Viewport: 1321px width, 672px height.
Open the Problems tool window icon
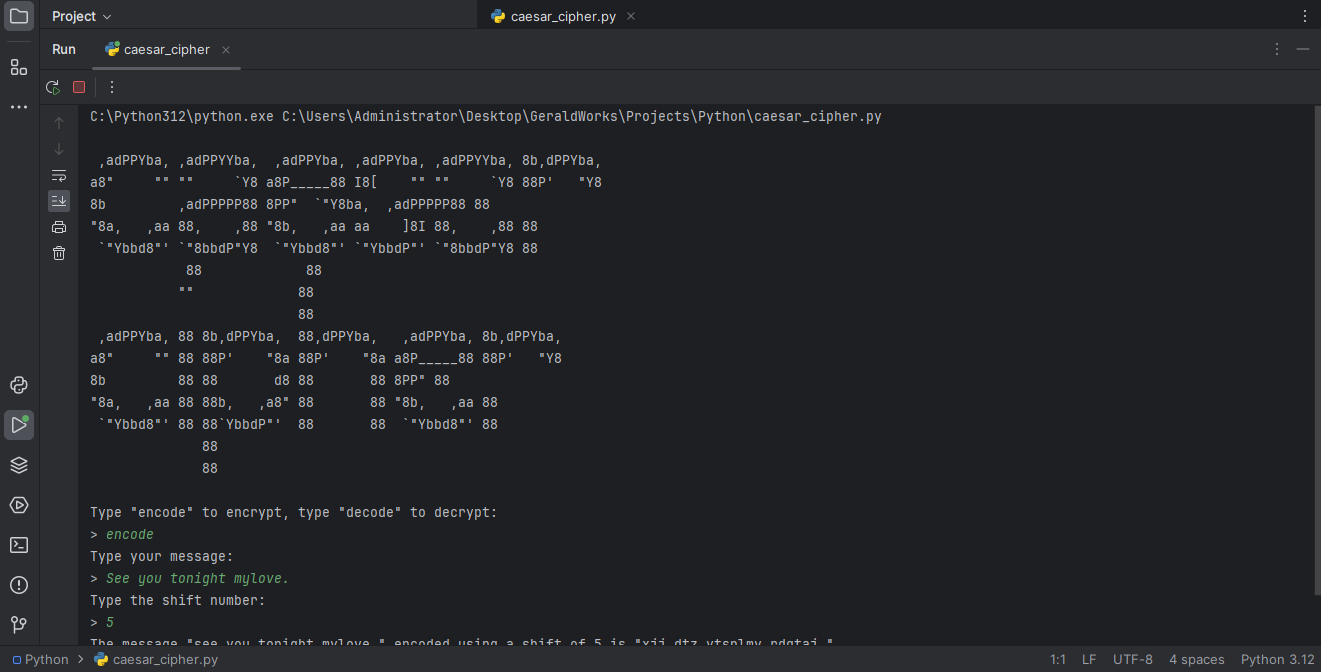click(19, 585)
